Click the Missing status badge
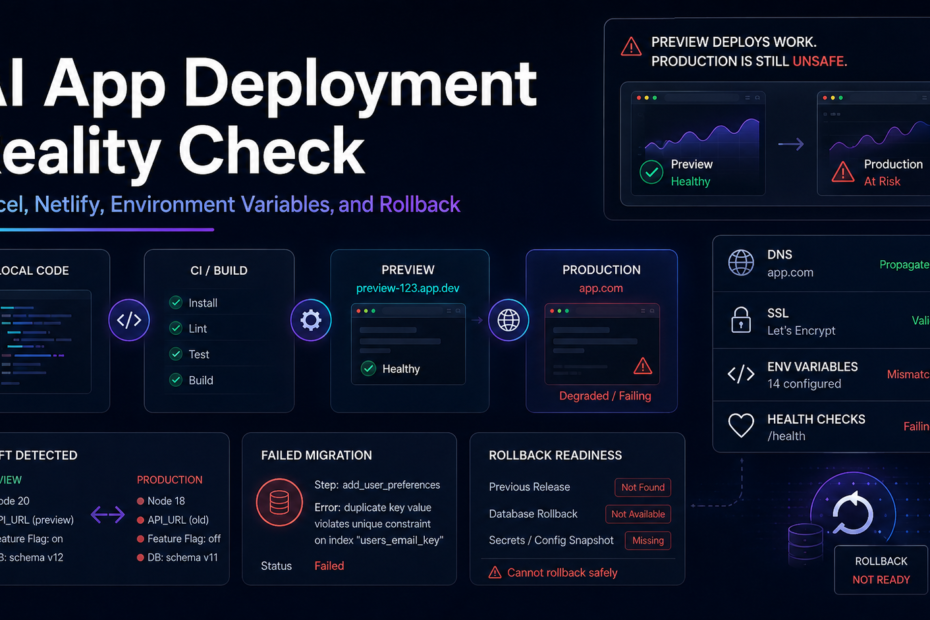930x620 pixels. tap(648, 540)
